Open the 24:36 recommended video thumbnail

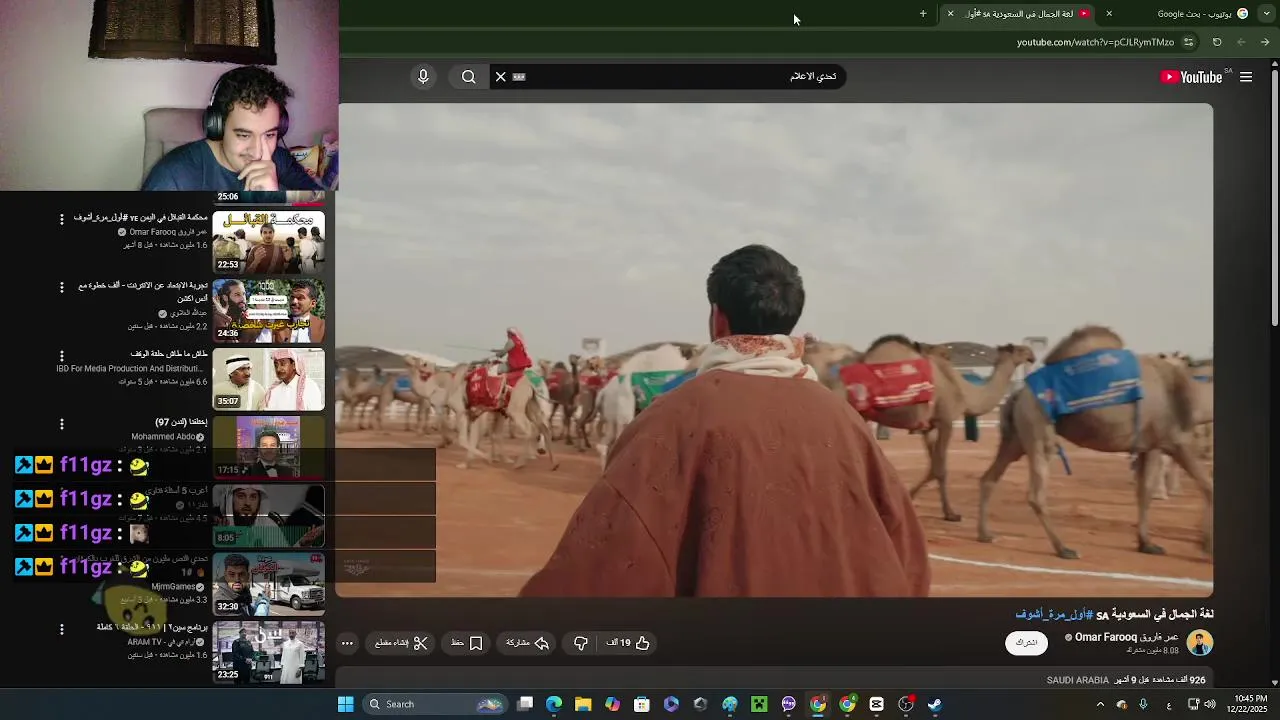pos(268,310)
